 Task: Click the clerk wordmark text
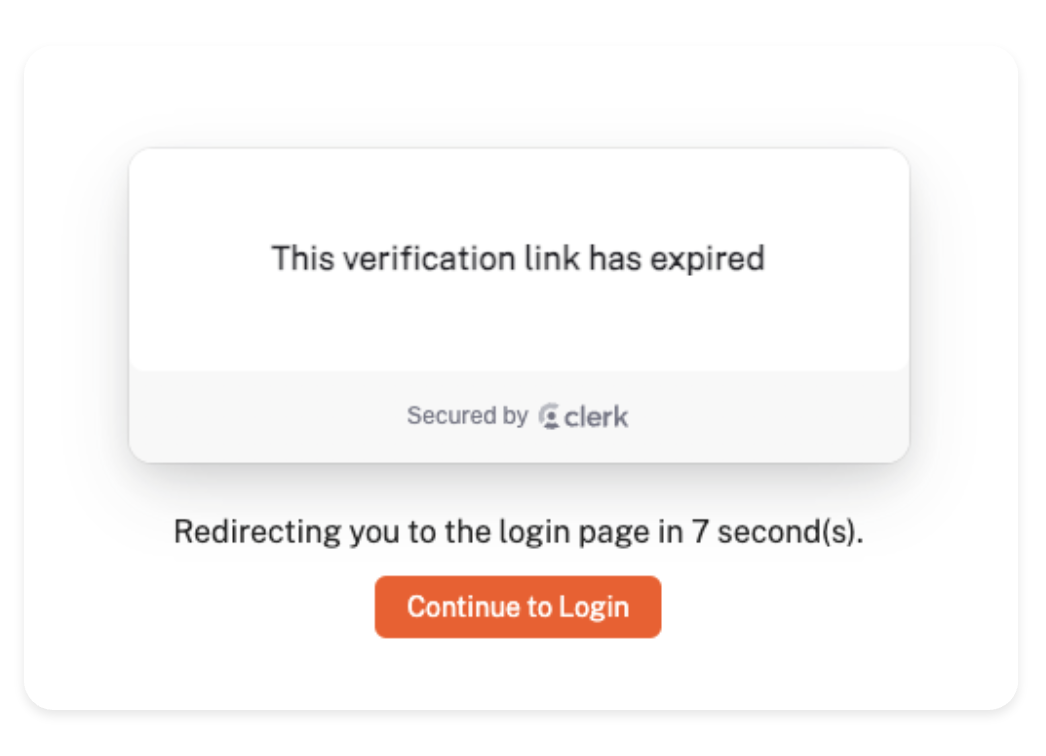click(x=596, y=416)
